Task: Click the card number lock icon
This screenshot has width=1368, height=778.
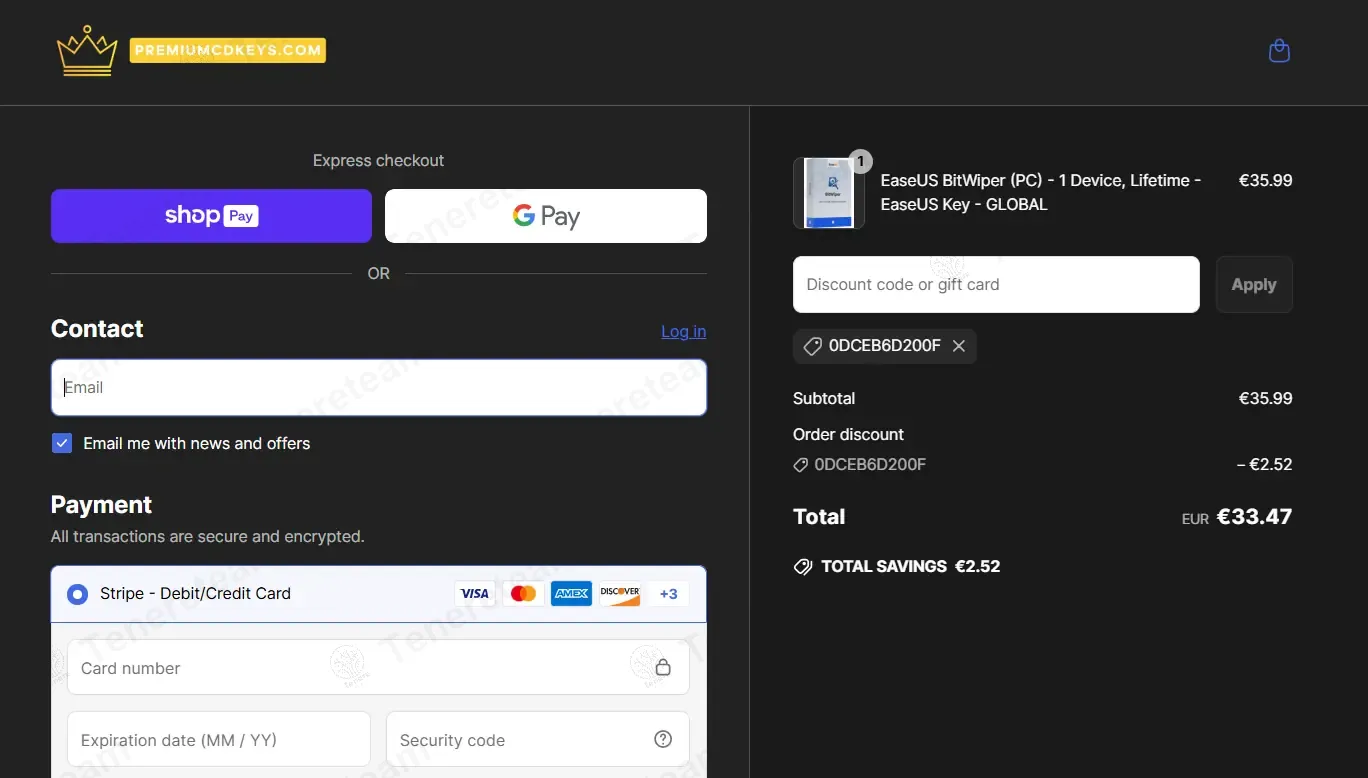Action: coord(662,668)
